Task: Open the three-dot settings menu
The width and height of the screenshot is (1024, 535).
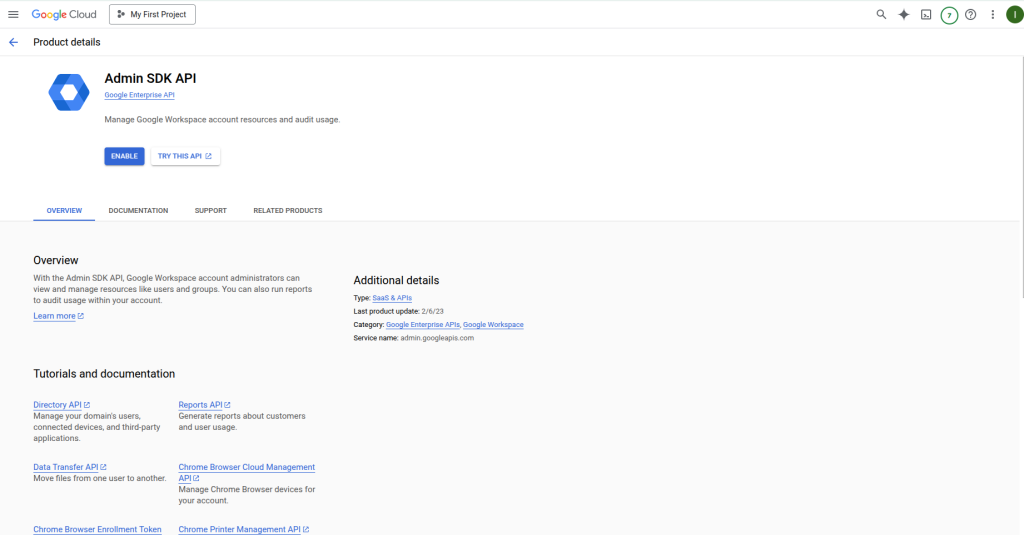Action: (x=992, y=14)
